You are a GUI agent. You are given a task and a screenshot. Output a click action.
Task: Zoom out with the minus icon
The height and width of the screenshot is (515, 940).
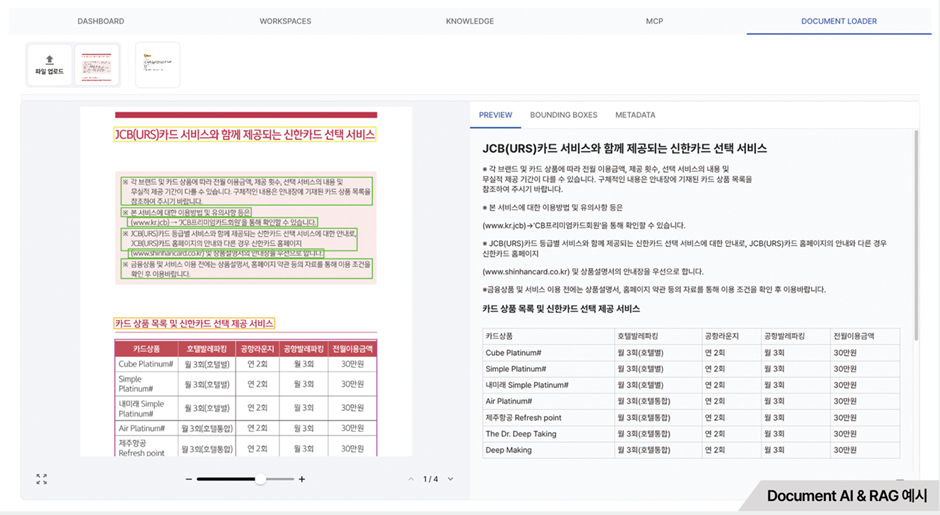tap(188, 479)
